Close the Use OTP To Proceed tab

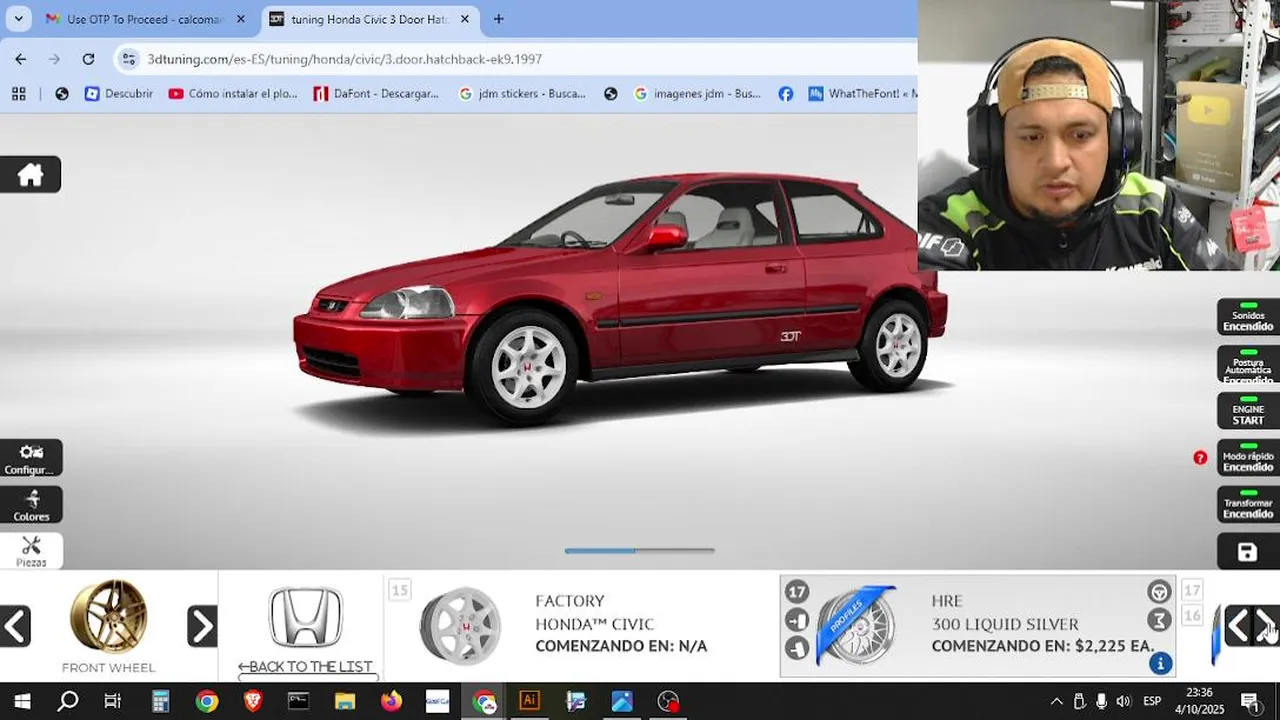coord(240,19)
